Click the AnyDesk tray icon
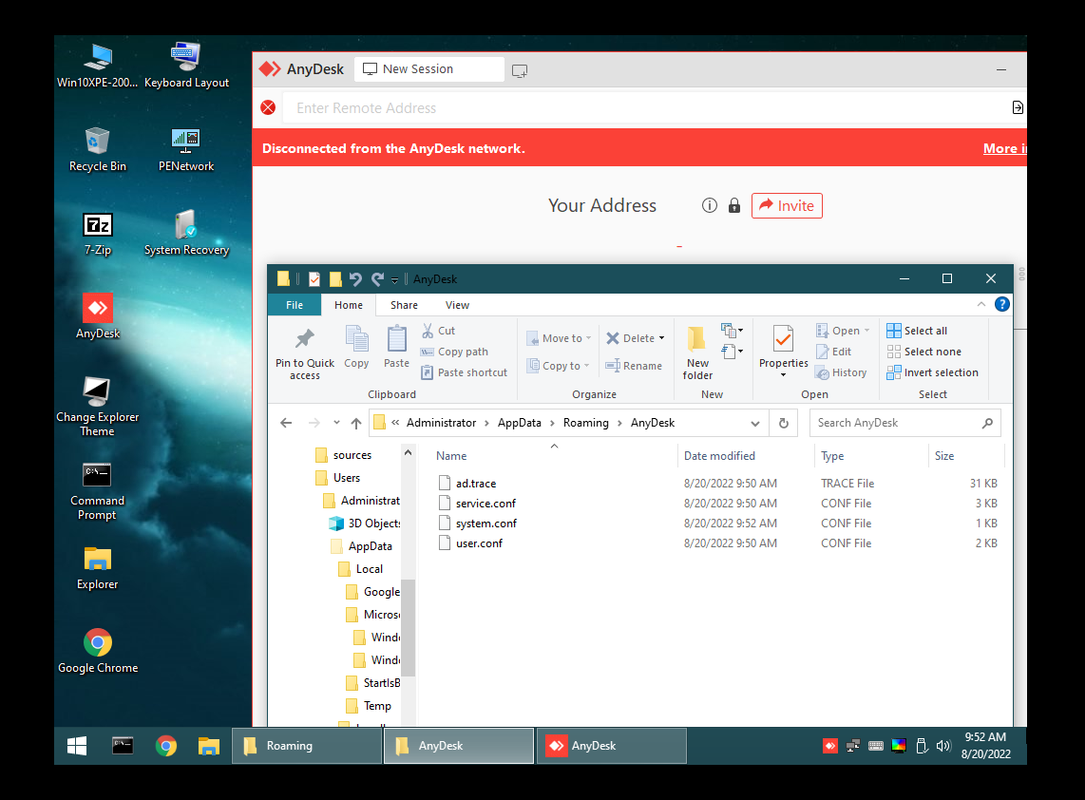This screenshot has height=800, width=1085. 830,745
